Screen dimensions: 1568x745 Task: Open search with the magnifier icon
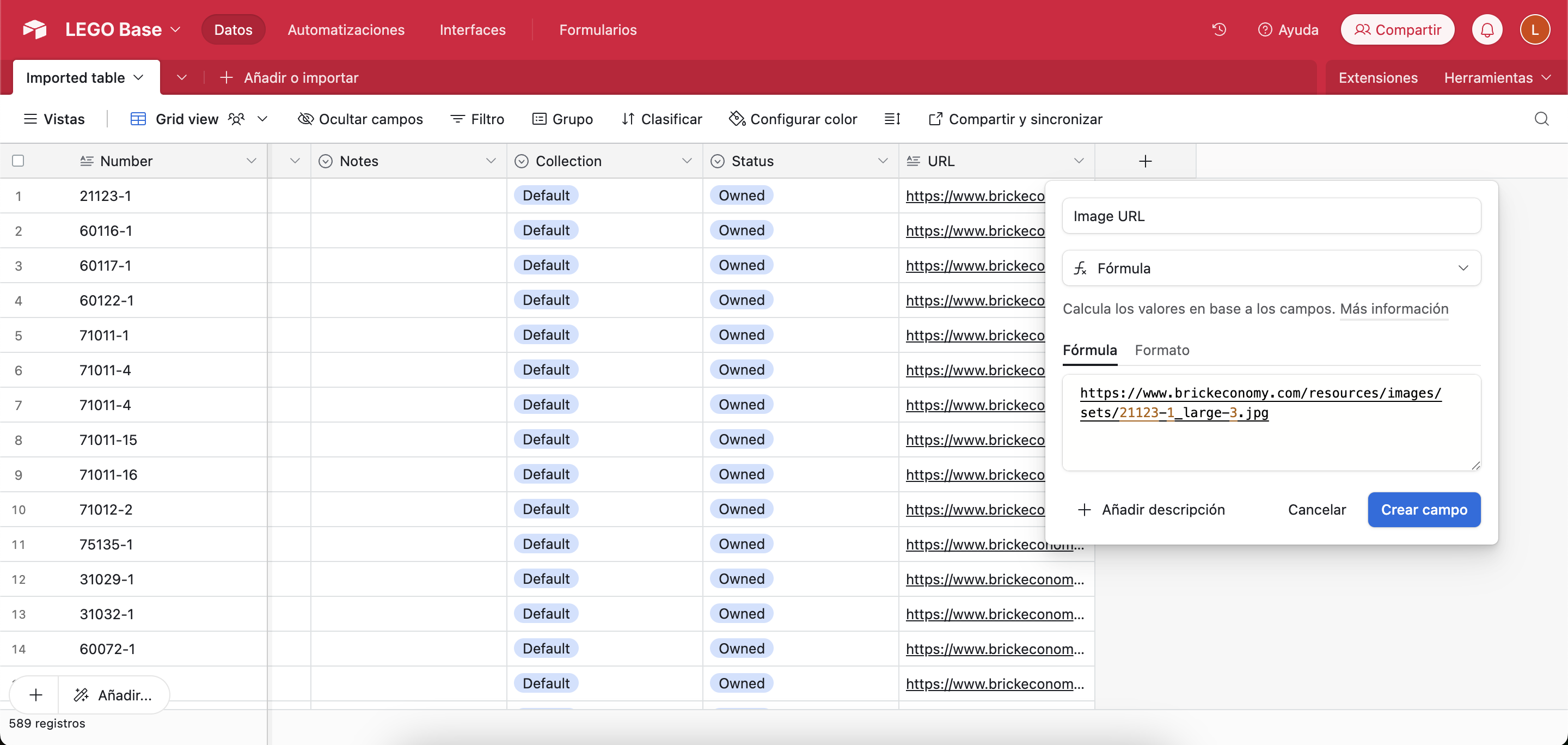click(1541, 119)
